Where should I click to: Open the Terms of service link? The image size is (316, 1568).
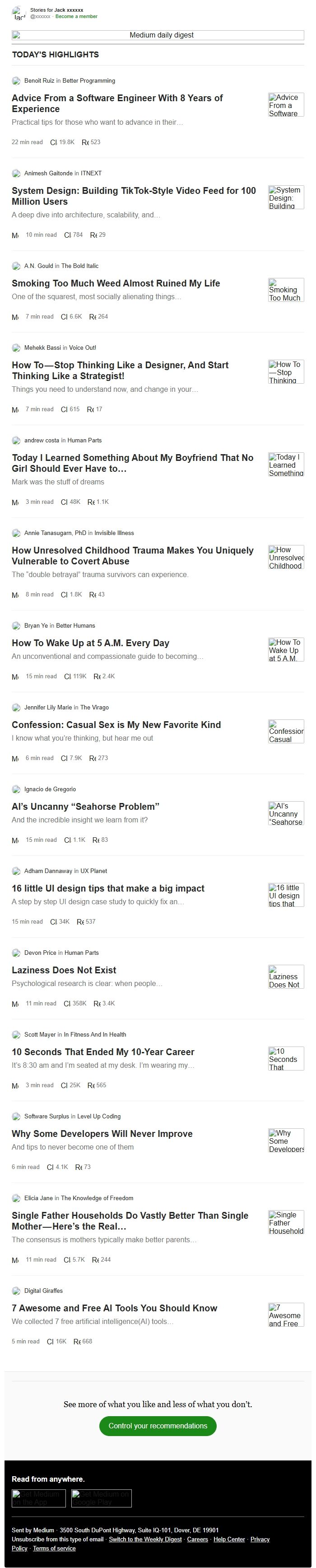[54, 1548]
